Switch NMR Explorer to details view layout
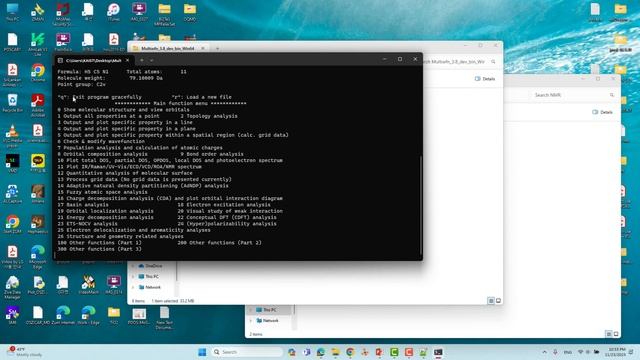This screenshot has height=360, width=640. pos(609,334)
